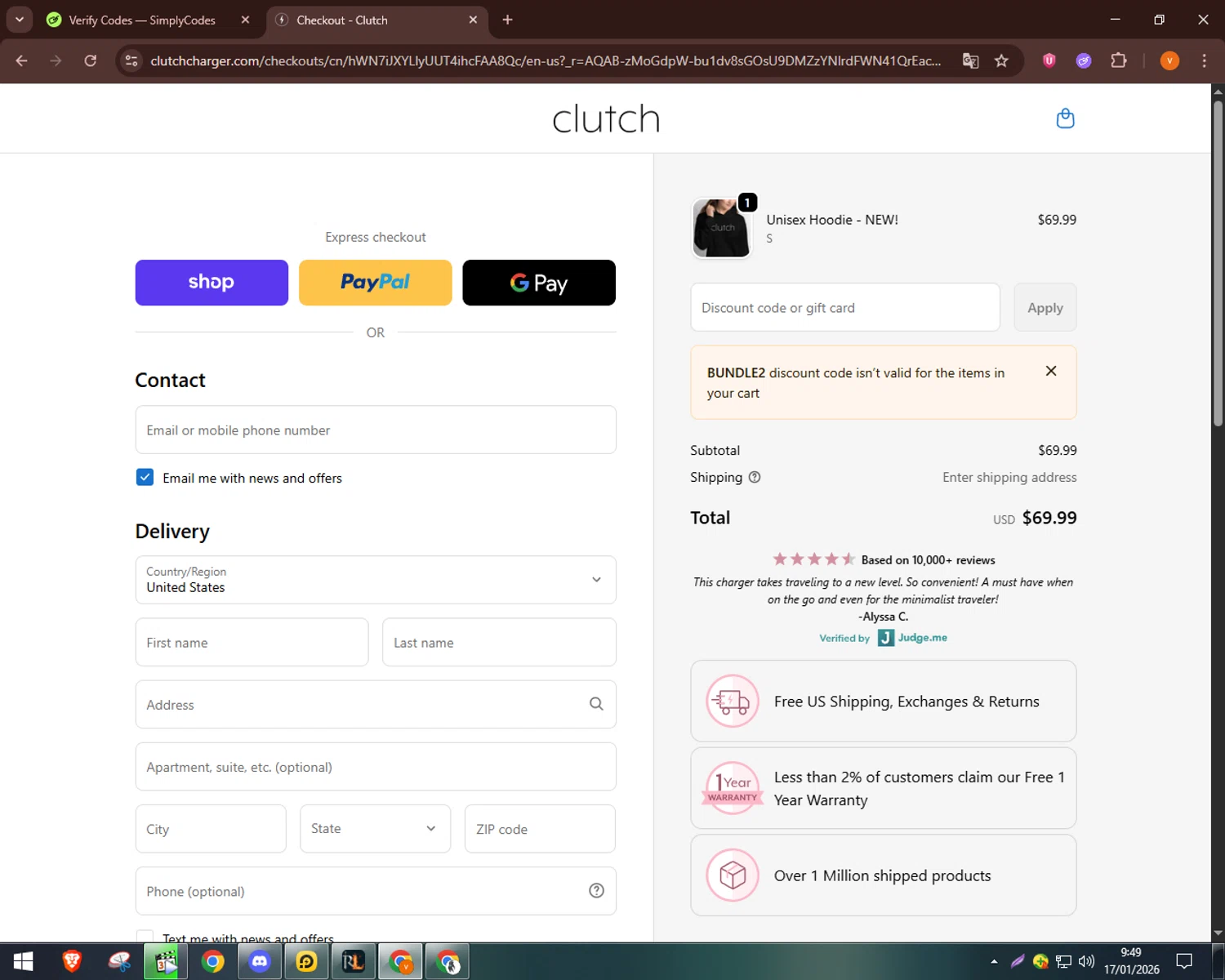Go forward to the next page
The height and width of the screenshot is (980, 1225).
[56, 60]
